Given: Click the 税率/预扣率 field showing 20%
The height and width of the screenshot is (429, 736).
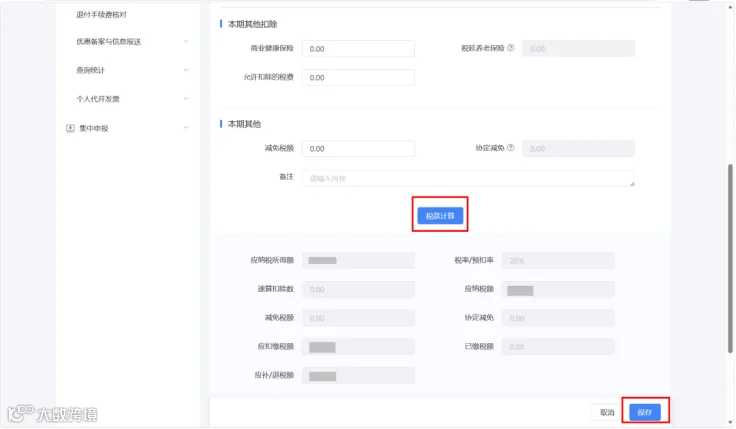Looking at the screenshot, I should [558, 260].
